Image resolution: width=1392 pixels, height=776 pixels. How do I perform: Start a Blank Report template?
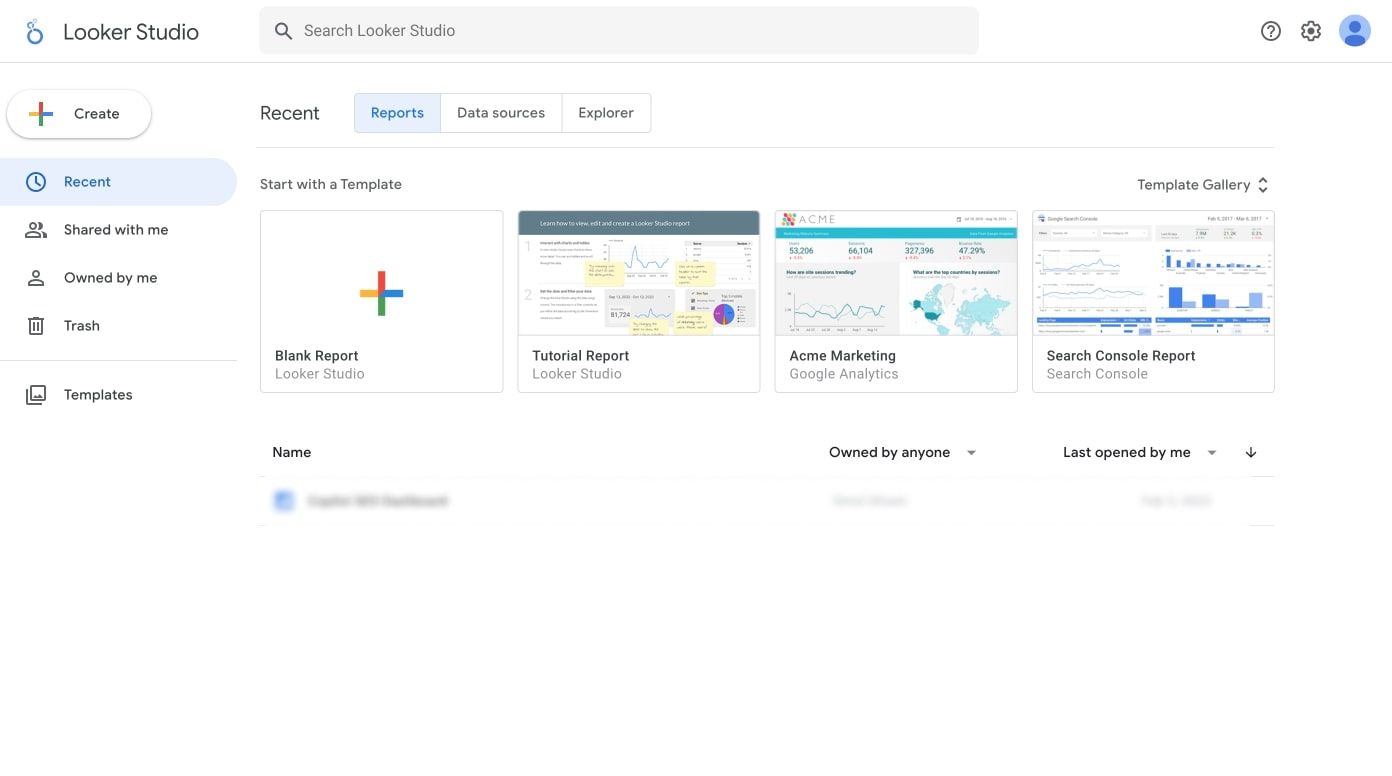(x=381, y=294)
